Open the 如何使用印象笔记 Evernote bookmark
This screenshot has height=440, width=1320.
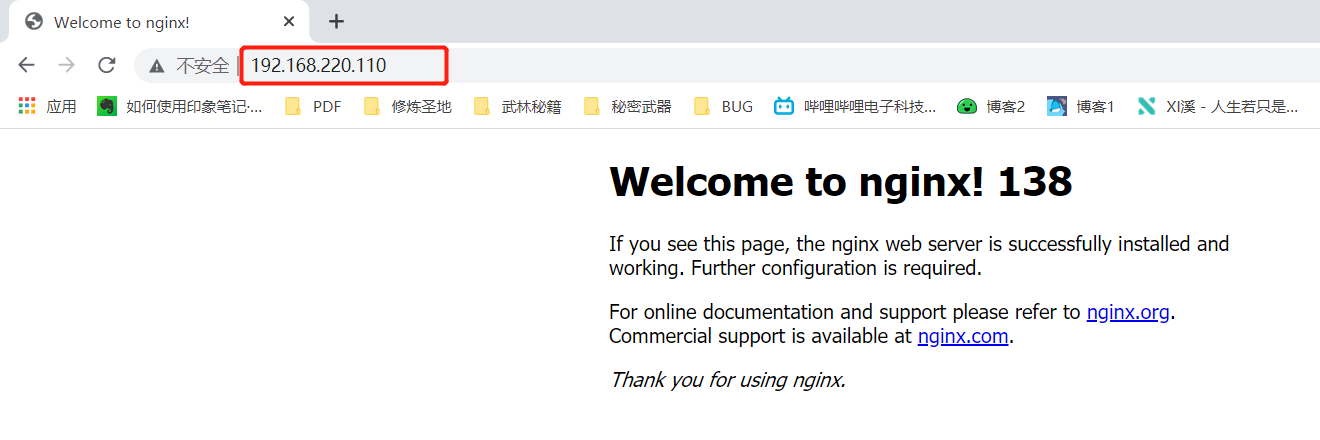coord(180,106)
